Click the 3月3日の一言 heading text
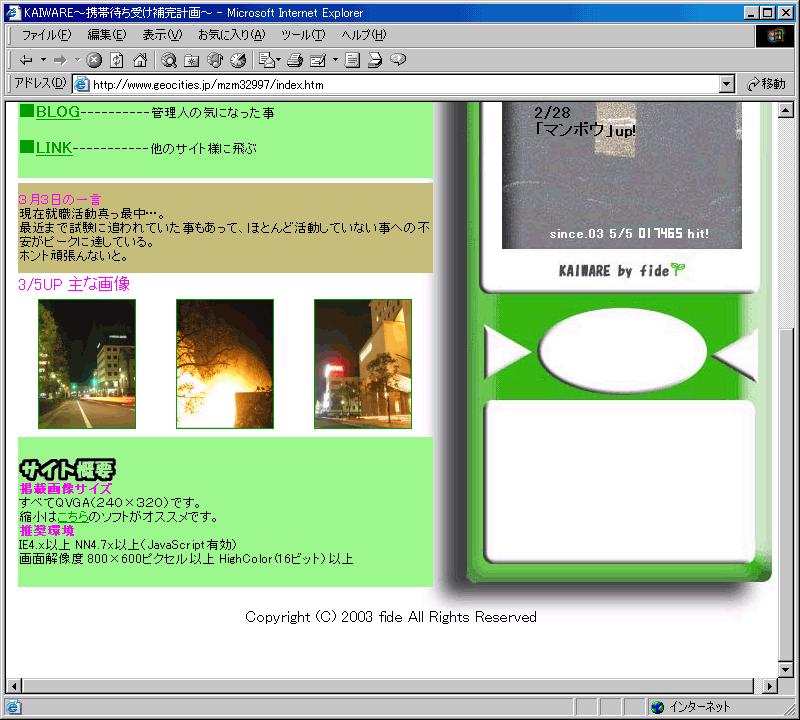The image size is (800, 720). point(60,199)
